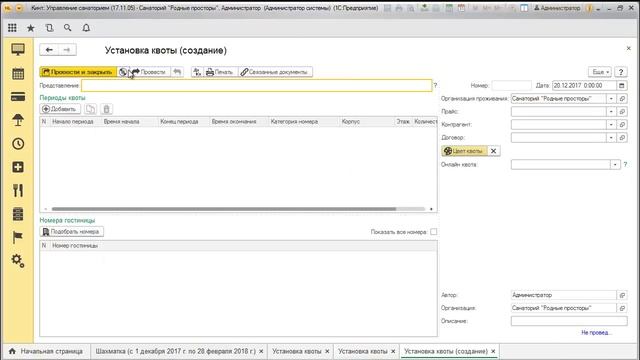640x360 pixels.
Task: Open the Организация проживания linked record
Action: (x=622, y=99)
